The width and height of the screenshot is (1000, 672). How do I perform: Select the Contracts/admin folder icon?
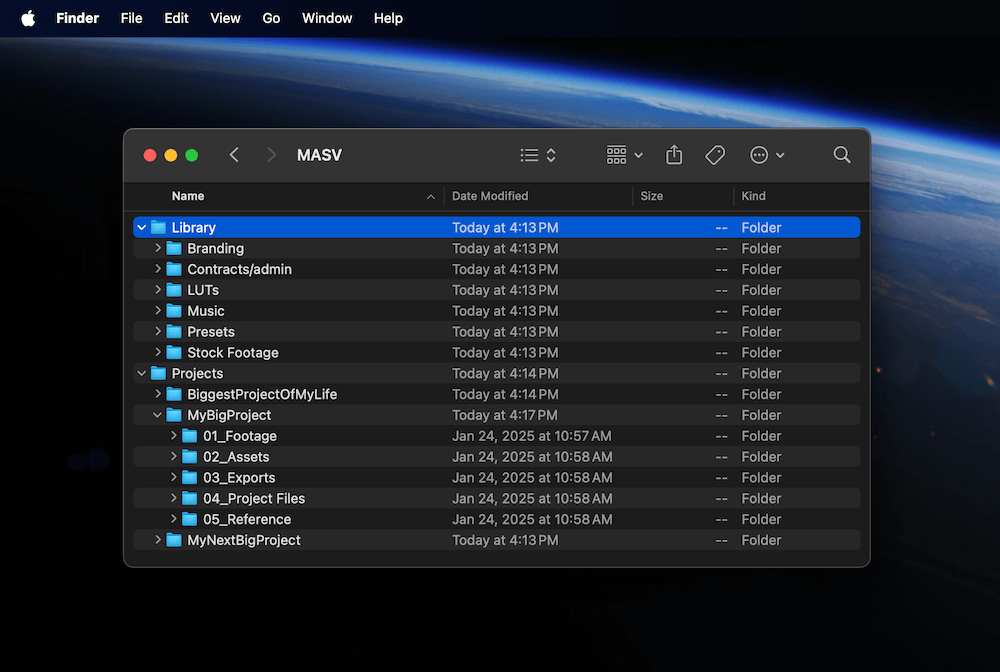[174, 269]
